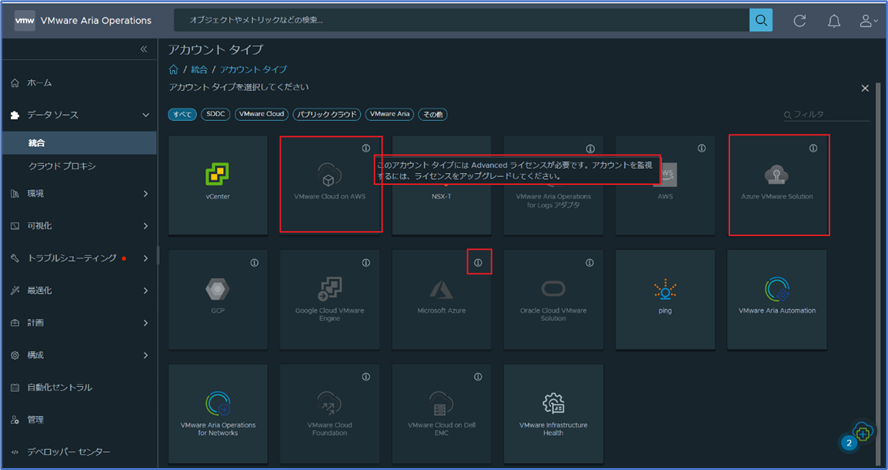
Task: Choose the VMware Cloud on AWS card
Action: click(x=330, y=185)
